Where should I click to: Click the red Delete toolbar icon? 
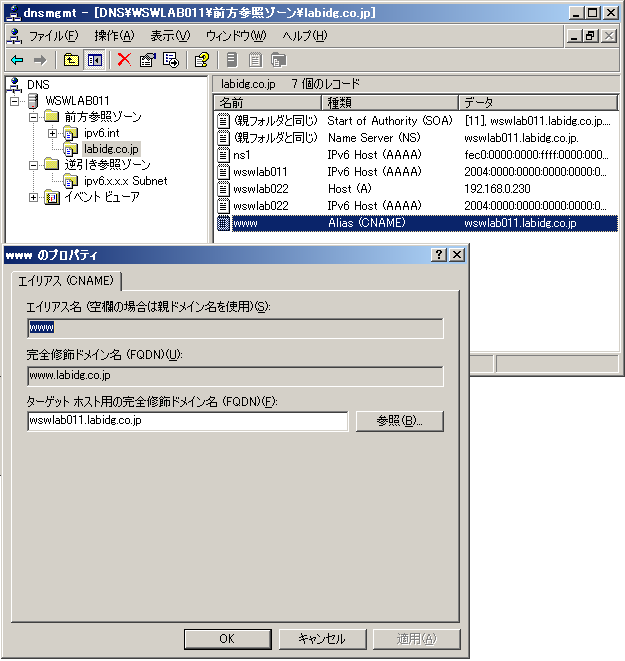pyautogui.click(x=124, y=60)
